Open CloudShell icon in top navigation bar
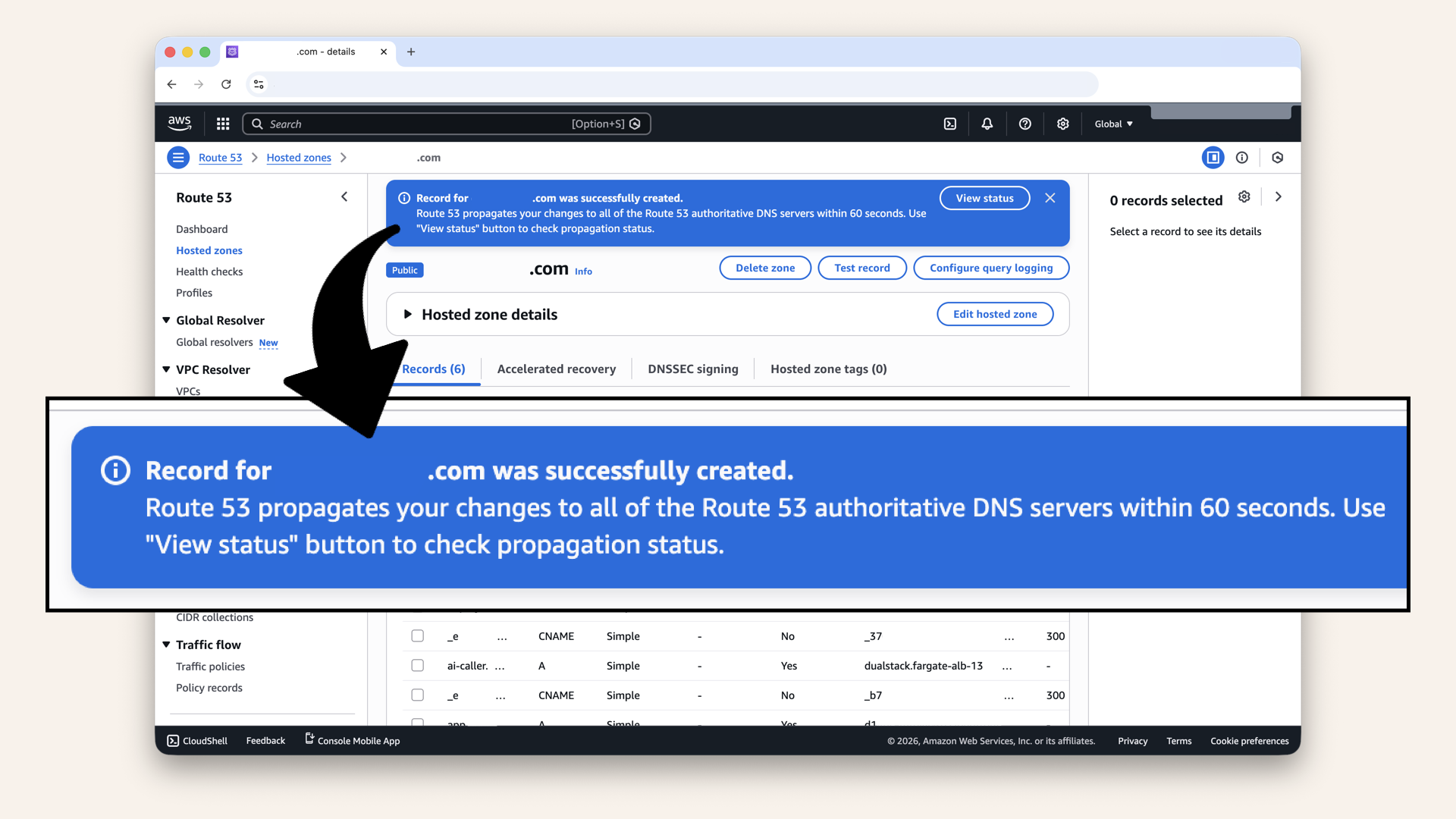This screenshot has width=1456, height=819. coord(950,124)
